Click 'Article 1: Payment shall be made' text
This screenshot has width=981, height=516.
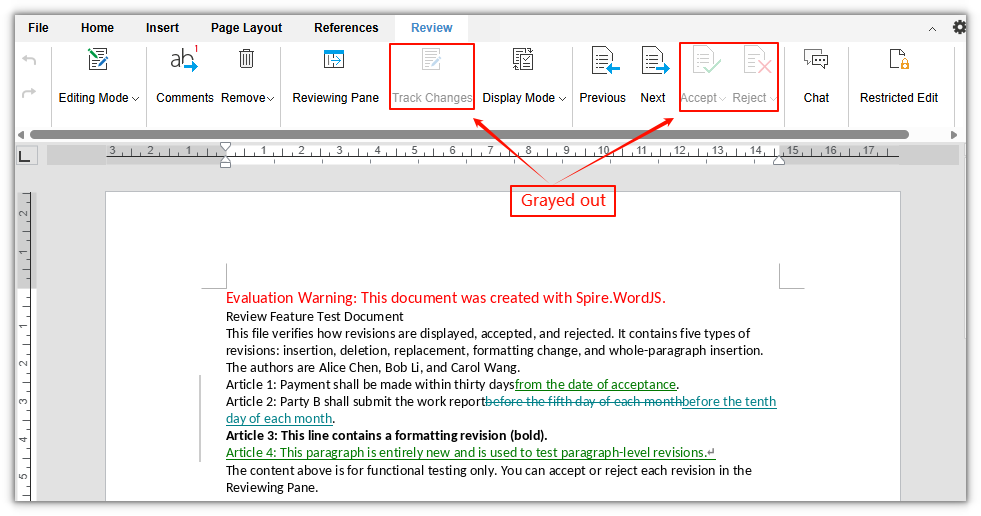click(370, 384)
